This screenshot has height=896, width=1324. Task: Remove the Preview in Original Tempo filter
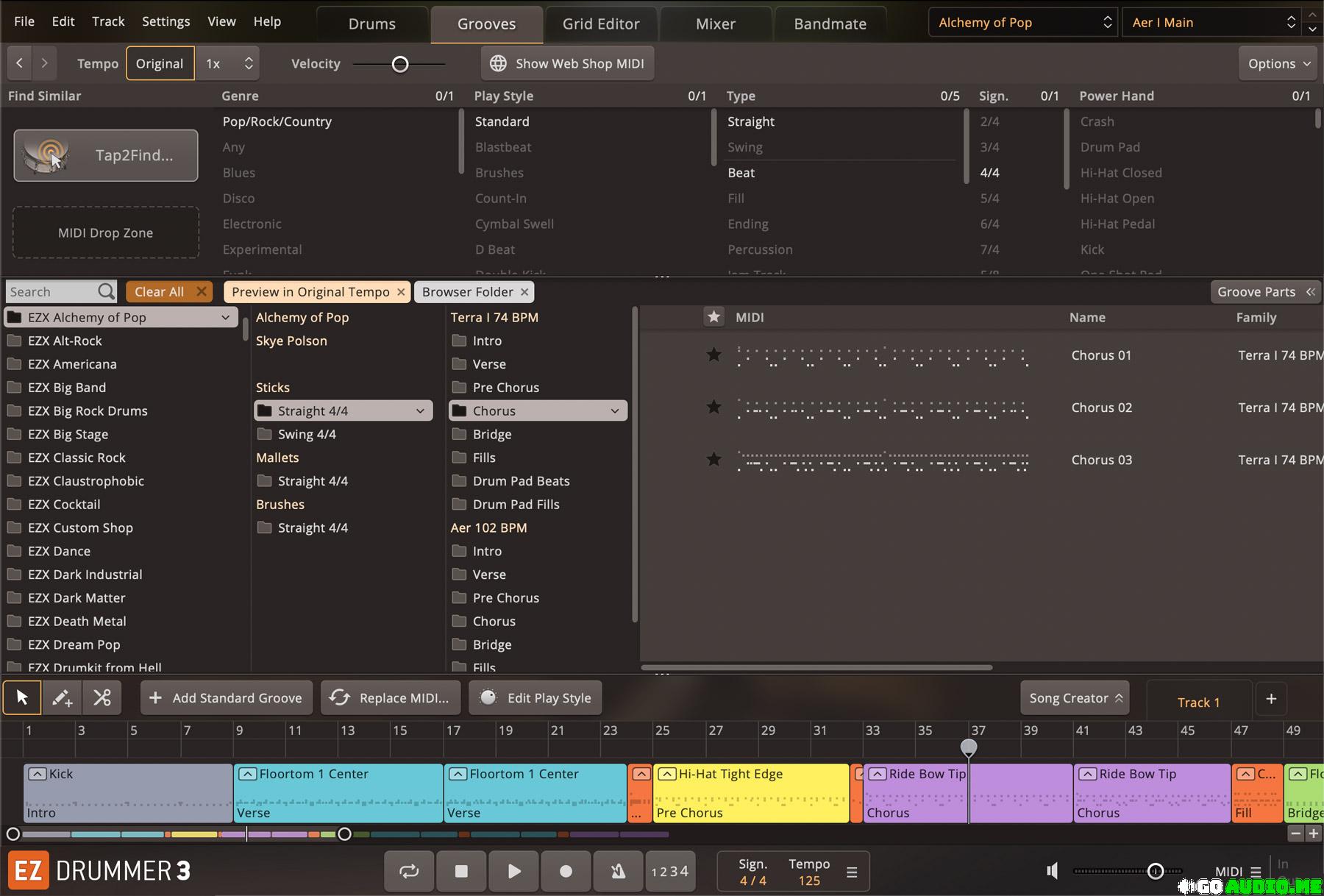401,292
